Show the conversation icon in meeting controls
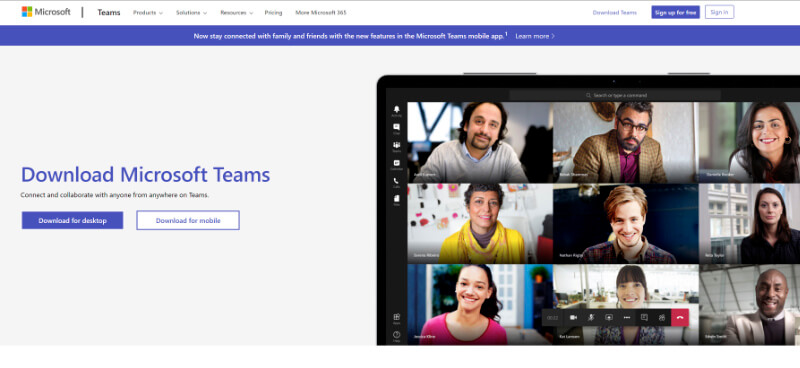800x368 pixels. [x=644, y=317]
